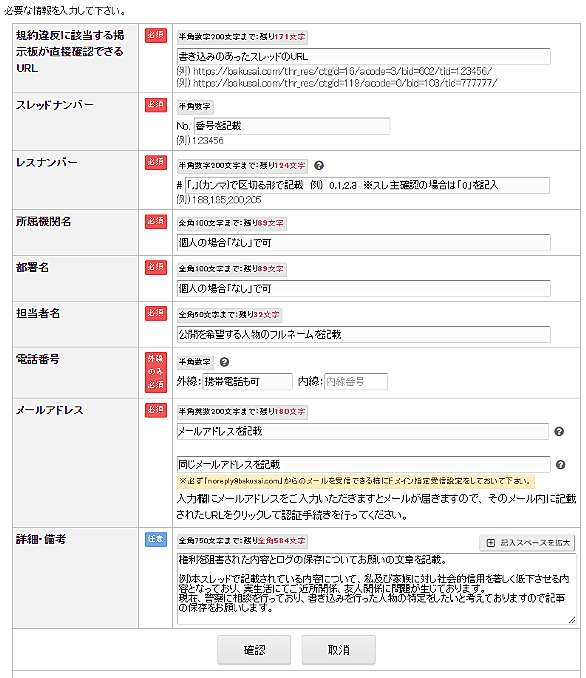The width and height of the screenshot is (586, 678).
Task: Click inside the 詳細・備考 textarea
Action: click(376, 589)
